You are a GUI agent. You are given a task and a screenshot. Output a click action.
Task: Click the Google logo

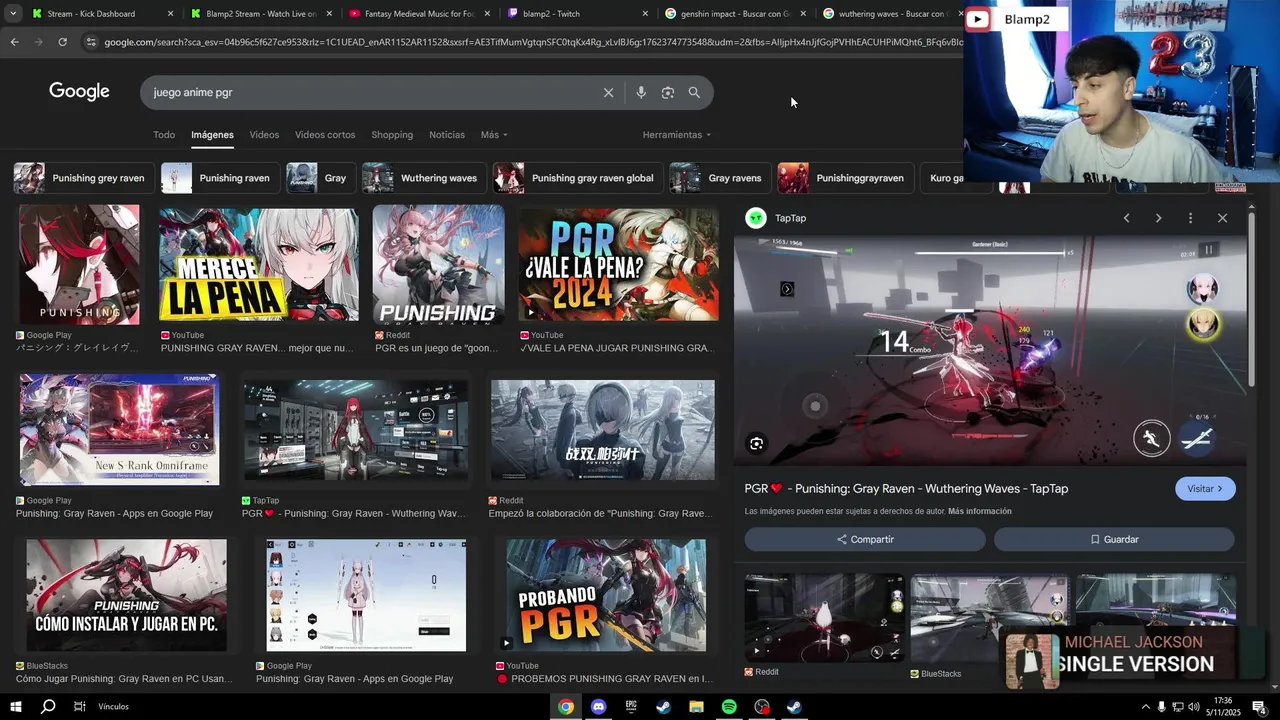click(79, 91)
